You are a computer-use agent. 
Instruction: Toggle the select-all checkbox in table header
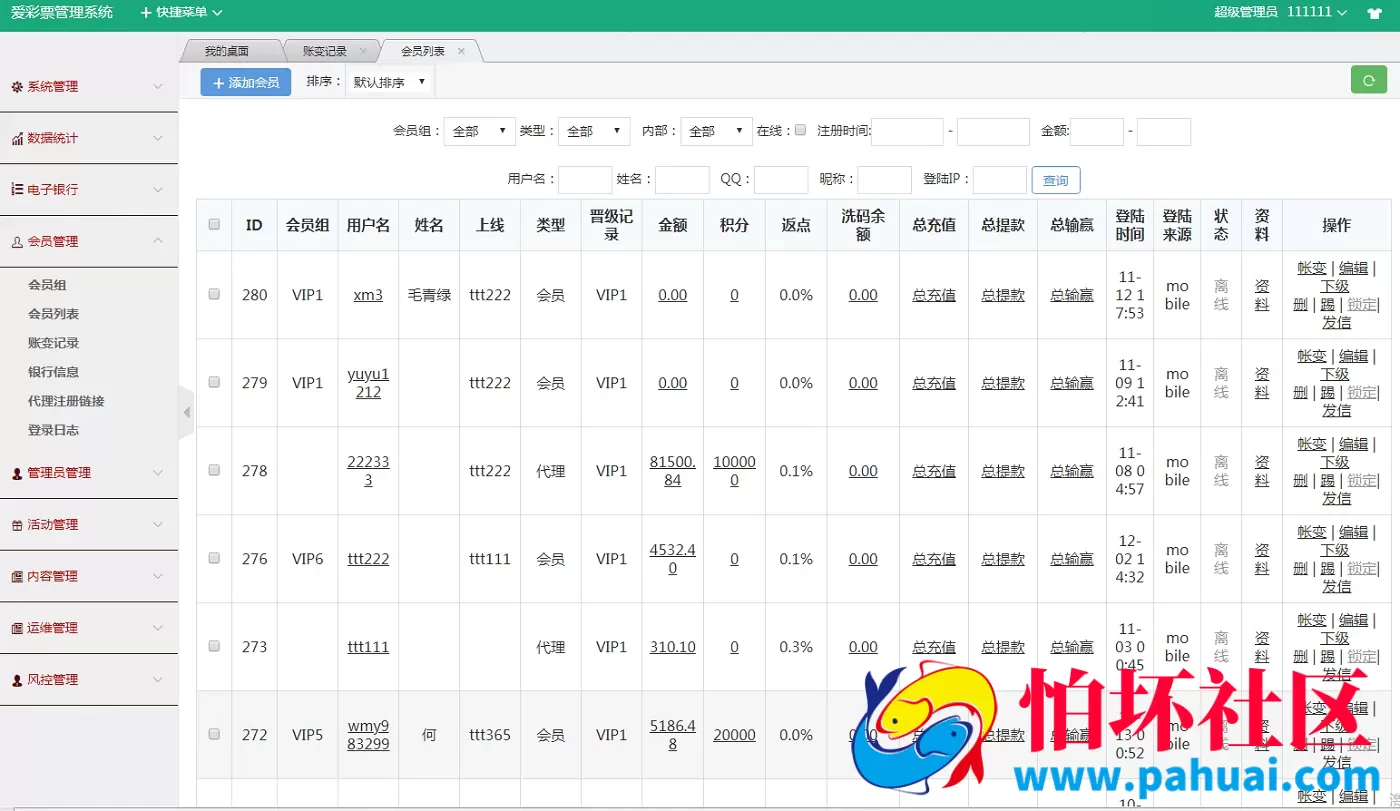pyautogui.click(x=214, y=224)
